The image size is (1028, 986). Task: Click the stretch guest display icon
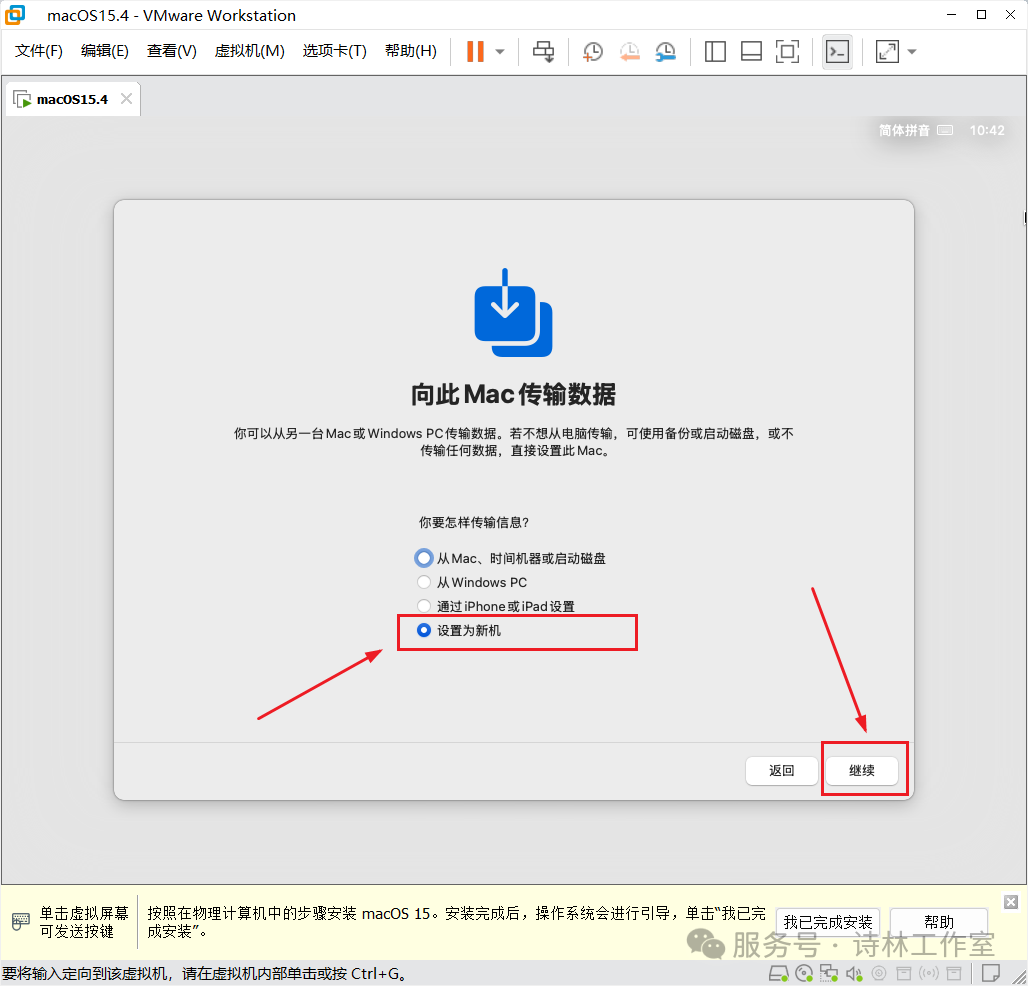point(887,52)
